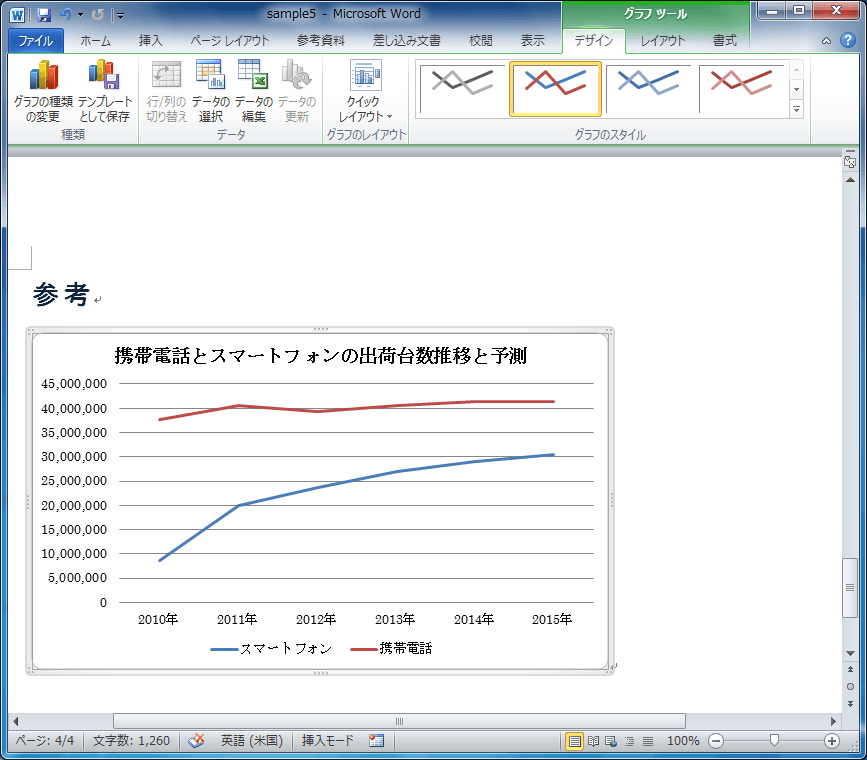The width and height of the screenshot is (867, 760).
Task: Click Next Page double-arrow button
Action: [x=850, y=704]
